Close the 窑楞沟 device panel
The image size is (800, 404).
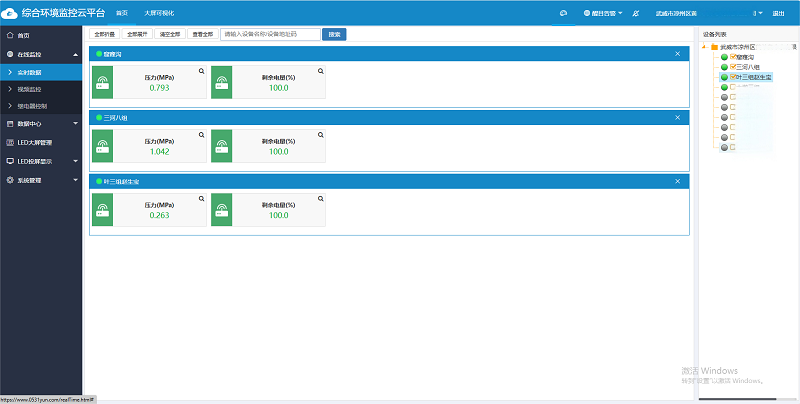[677, 53]
